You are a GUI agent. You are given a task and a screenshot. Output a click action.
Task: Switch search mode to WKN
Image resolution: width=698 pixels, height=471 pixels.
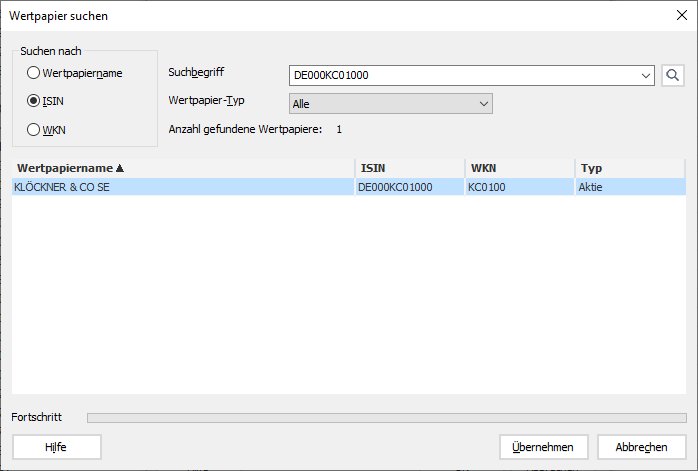[34, 129]
